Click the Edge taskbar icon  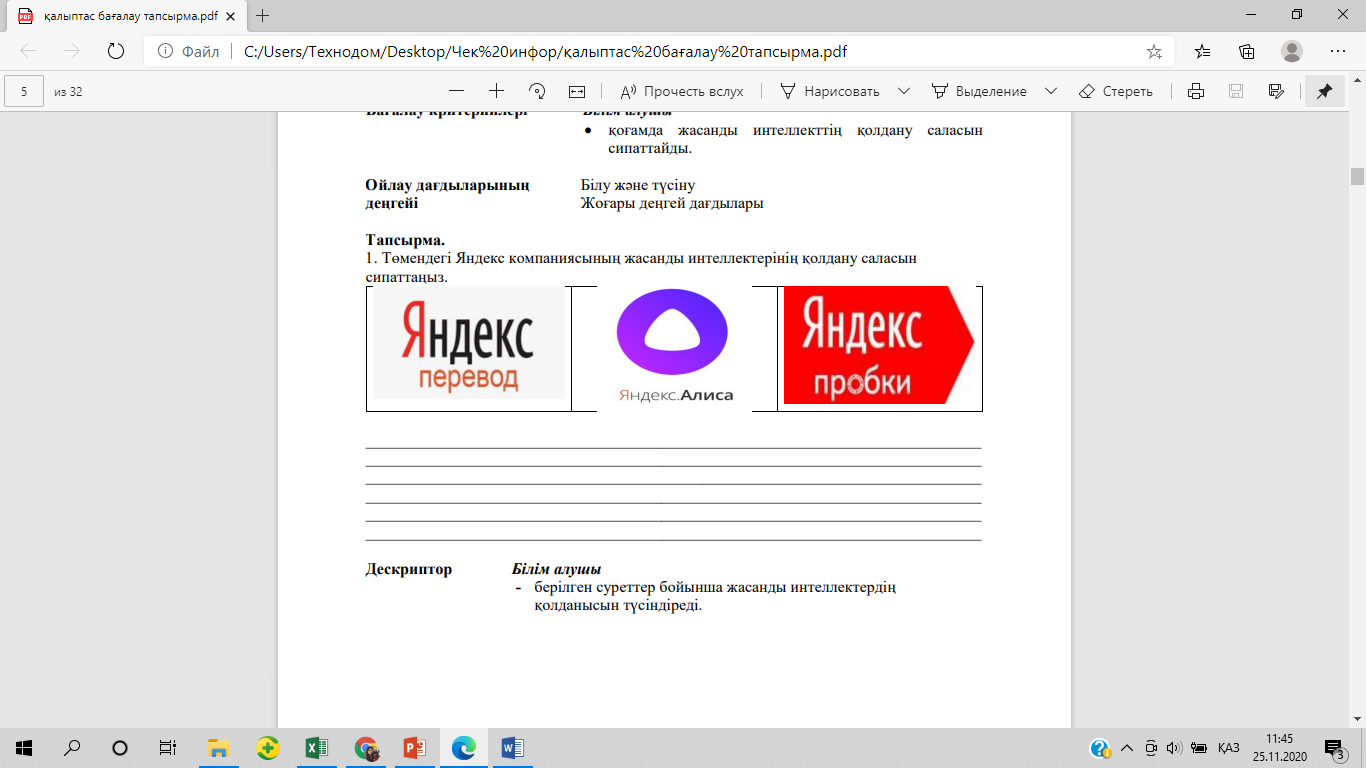click(463, 748)
